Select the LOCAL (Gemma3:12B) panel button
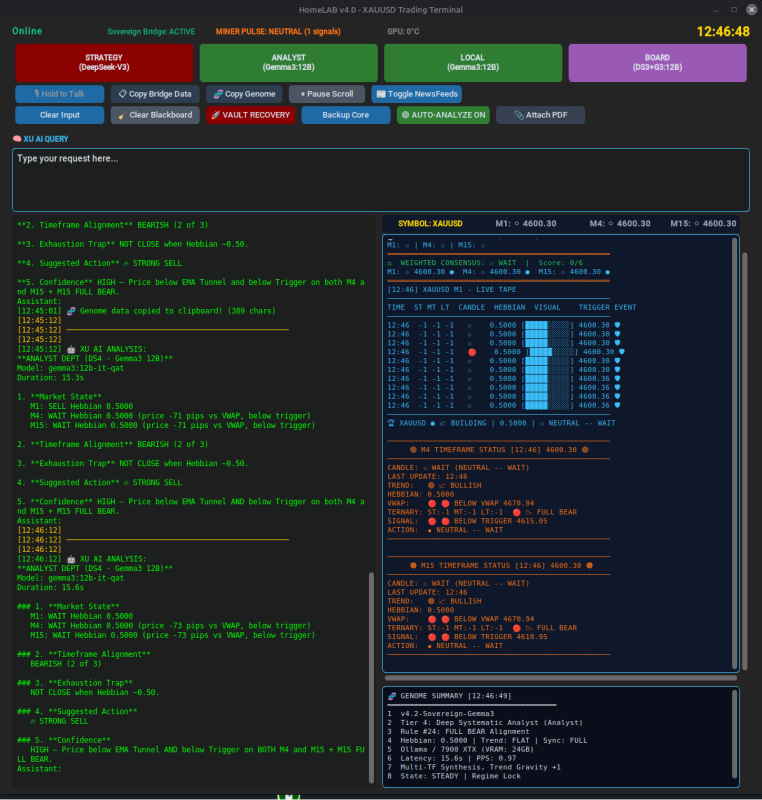Viewport: 762px width, 800px height. [x=473, y=63]
